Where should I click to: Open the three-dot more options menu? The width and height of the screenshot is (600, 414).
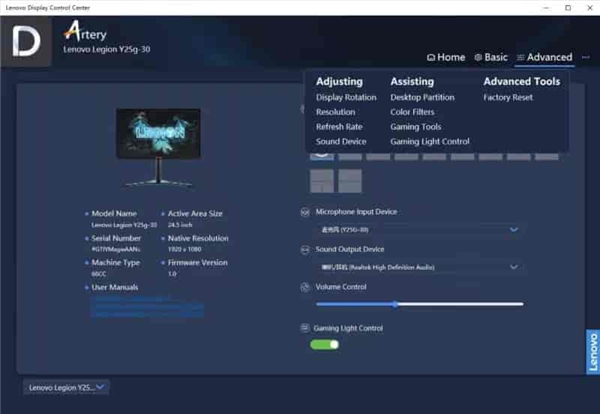point(585,57)
